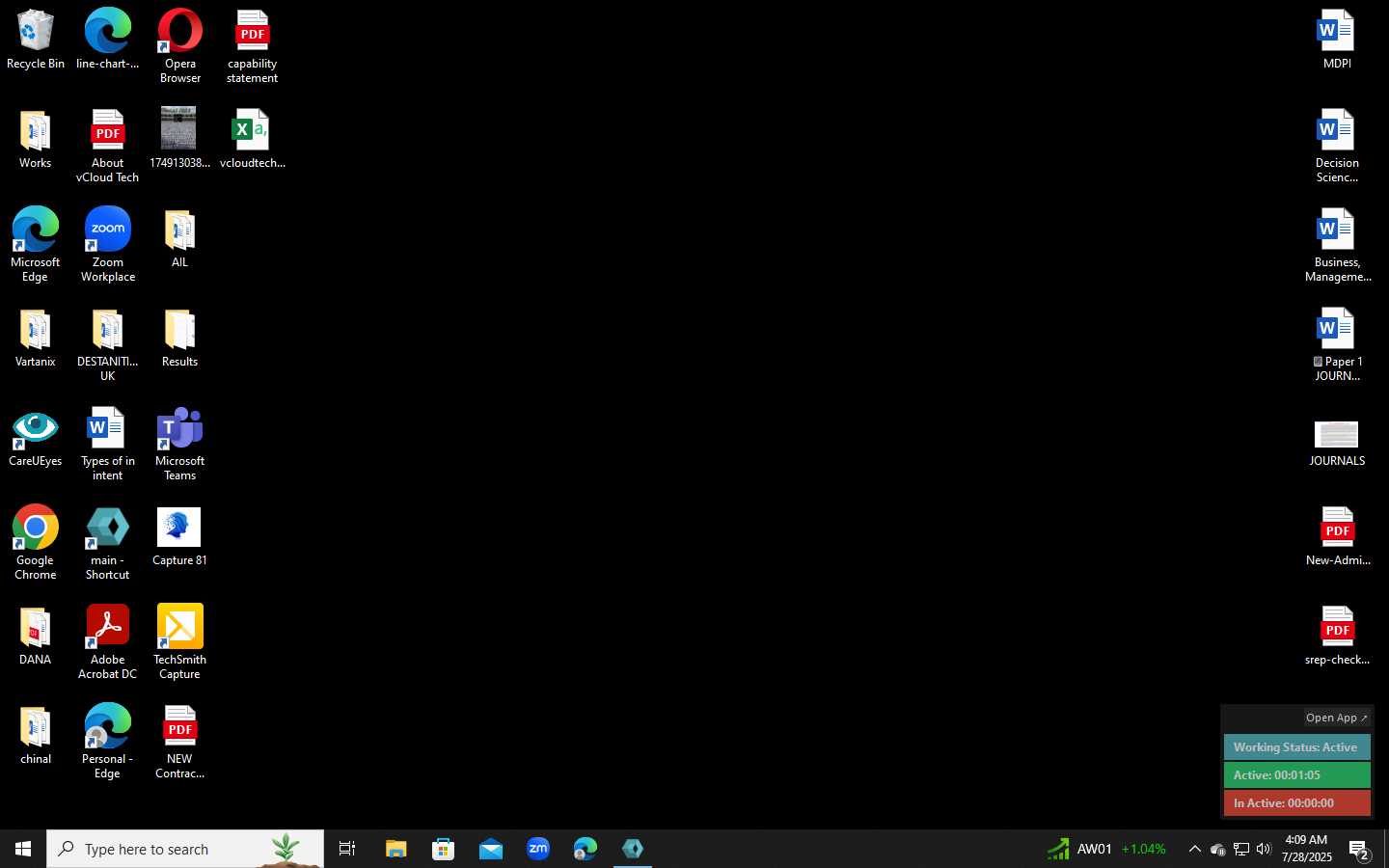The height and width of the screenshot is (868, 1389).
Task: Open the notification center icon
Action: pos(1359,849)
